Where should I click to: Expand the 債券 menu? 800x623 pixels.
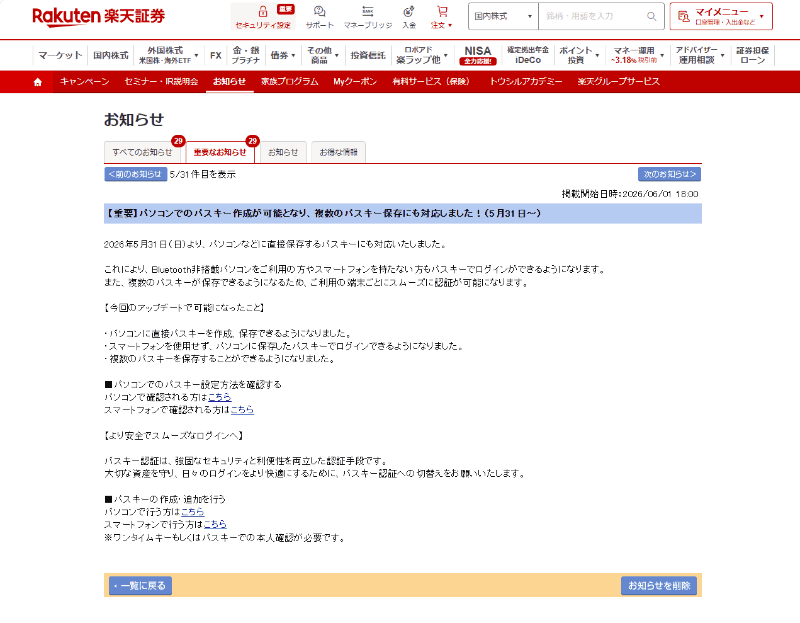283,55
